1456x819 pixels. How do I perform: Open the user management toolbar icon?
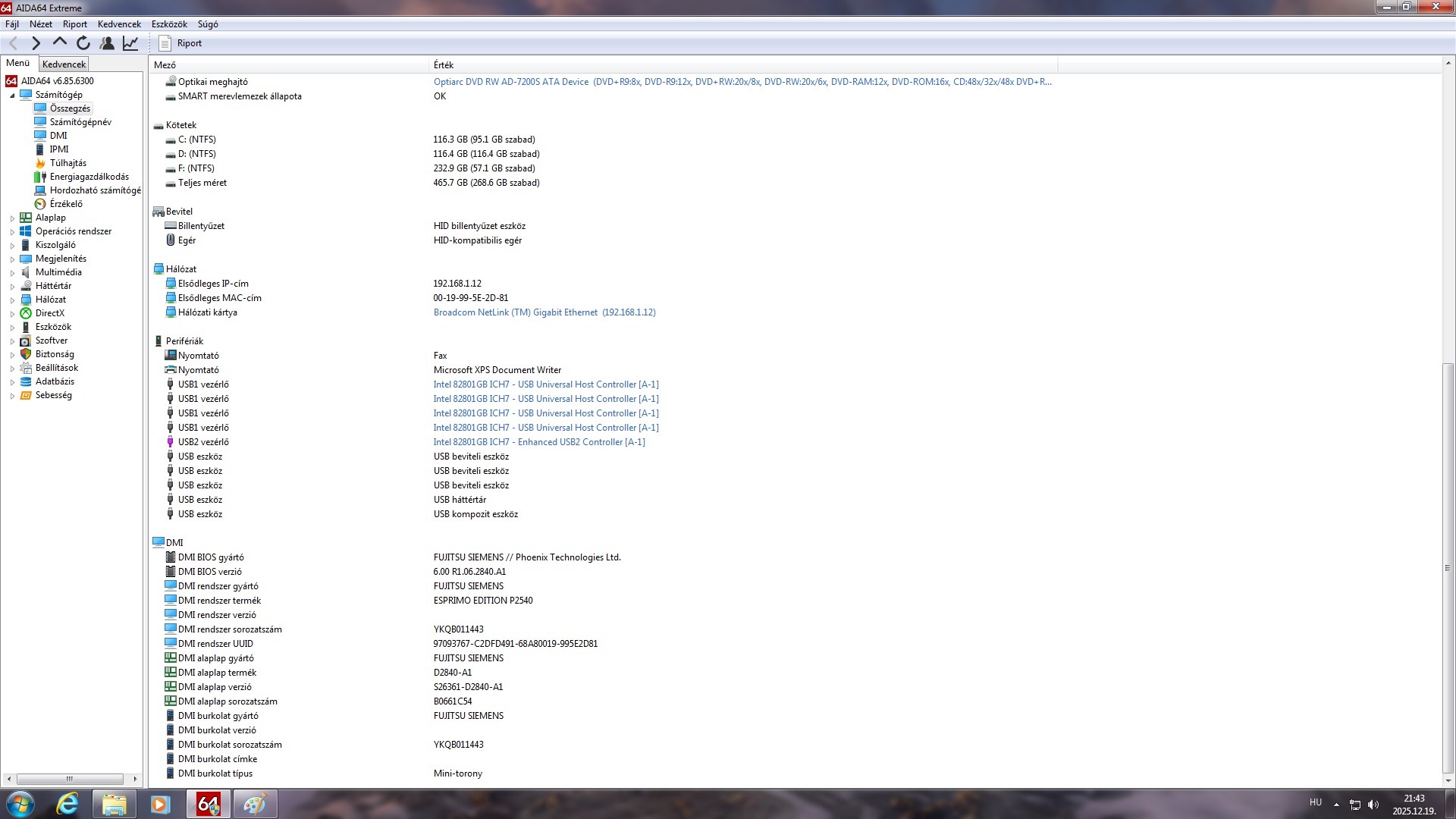107,43
